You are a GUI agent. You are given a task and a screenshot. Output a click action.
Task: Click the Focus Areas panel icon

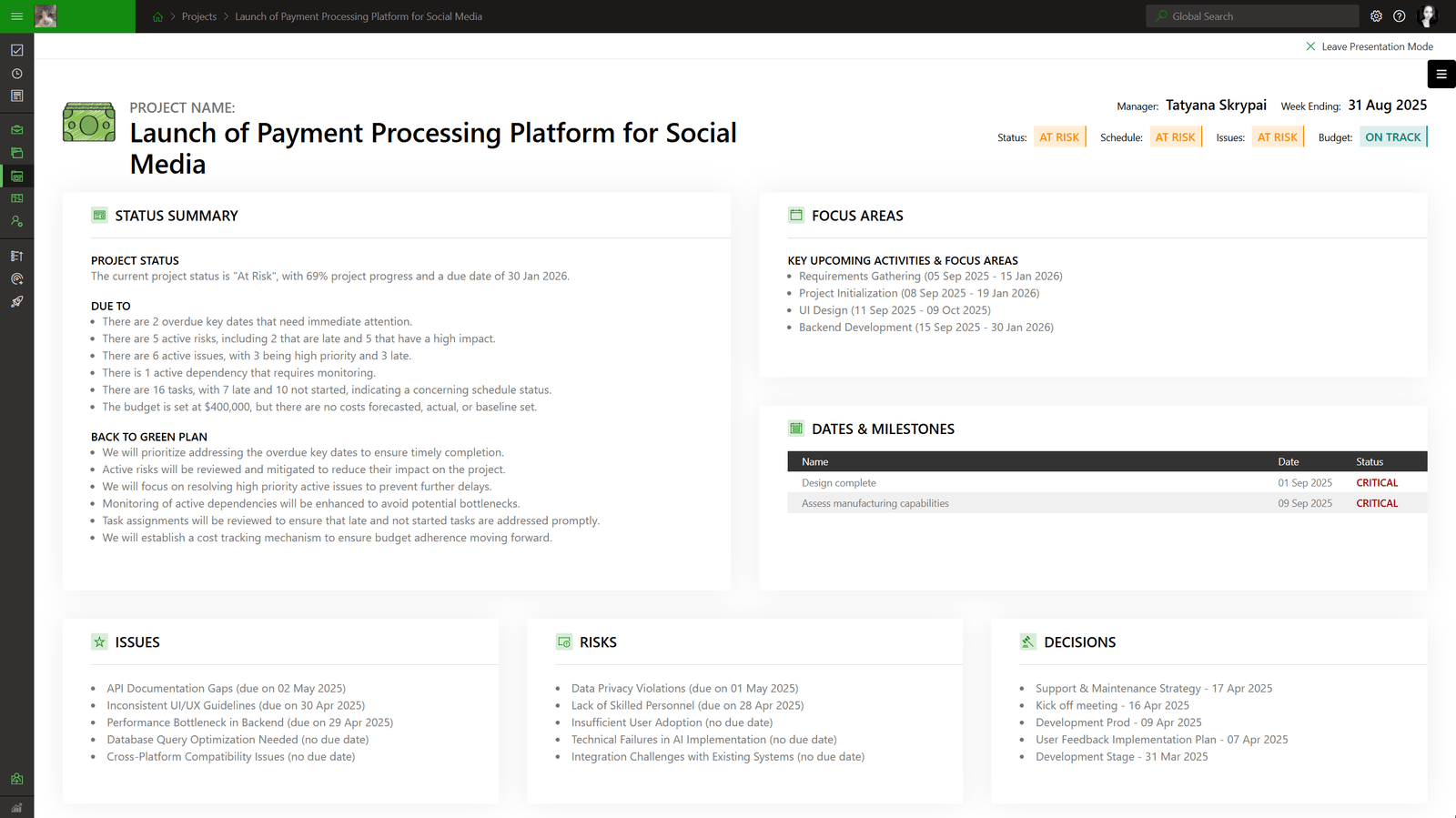coord(796,216)
